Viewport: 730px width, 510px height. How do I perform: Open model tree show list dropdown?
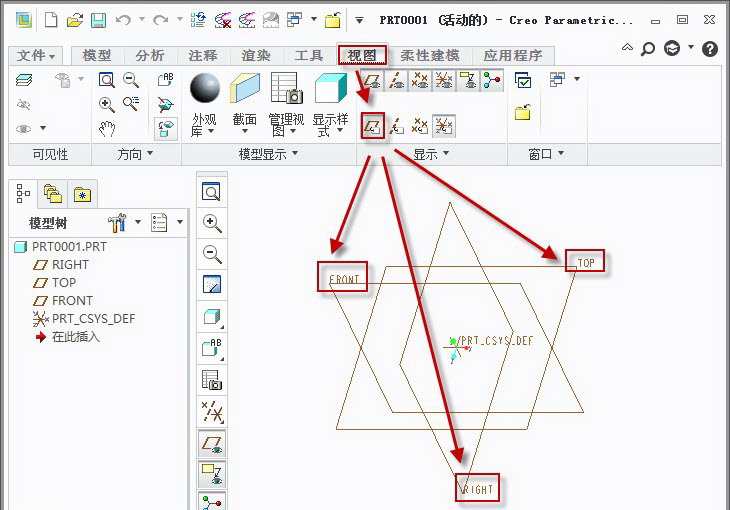point(180,222)
